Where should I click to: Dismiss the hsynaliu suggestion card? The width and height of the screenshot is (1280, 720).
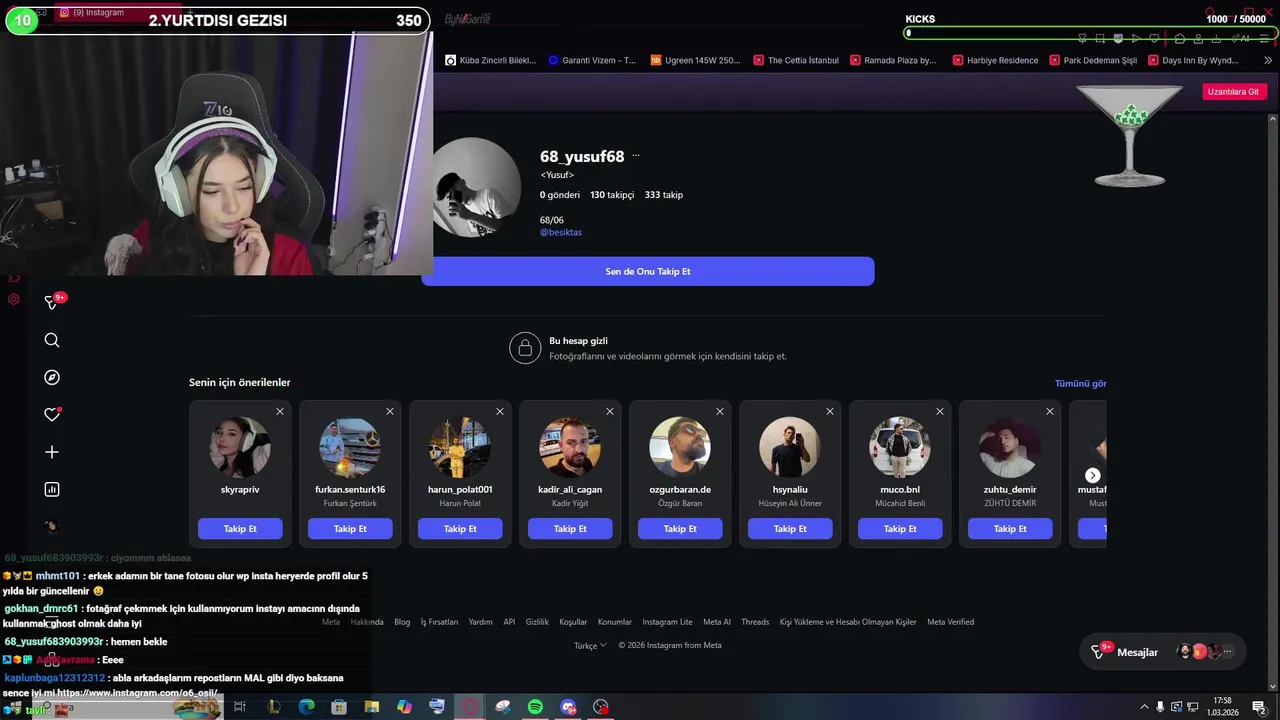pyautogui.click(x=830, y=411)
